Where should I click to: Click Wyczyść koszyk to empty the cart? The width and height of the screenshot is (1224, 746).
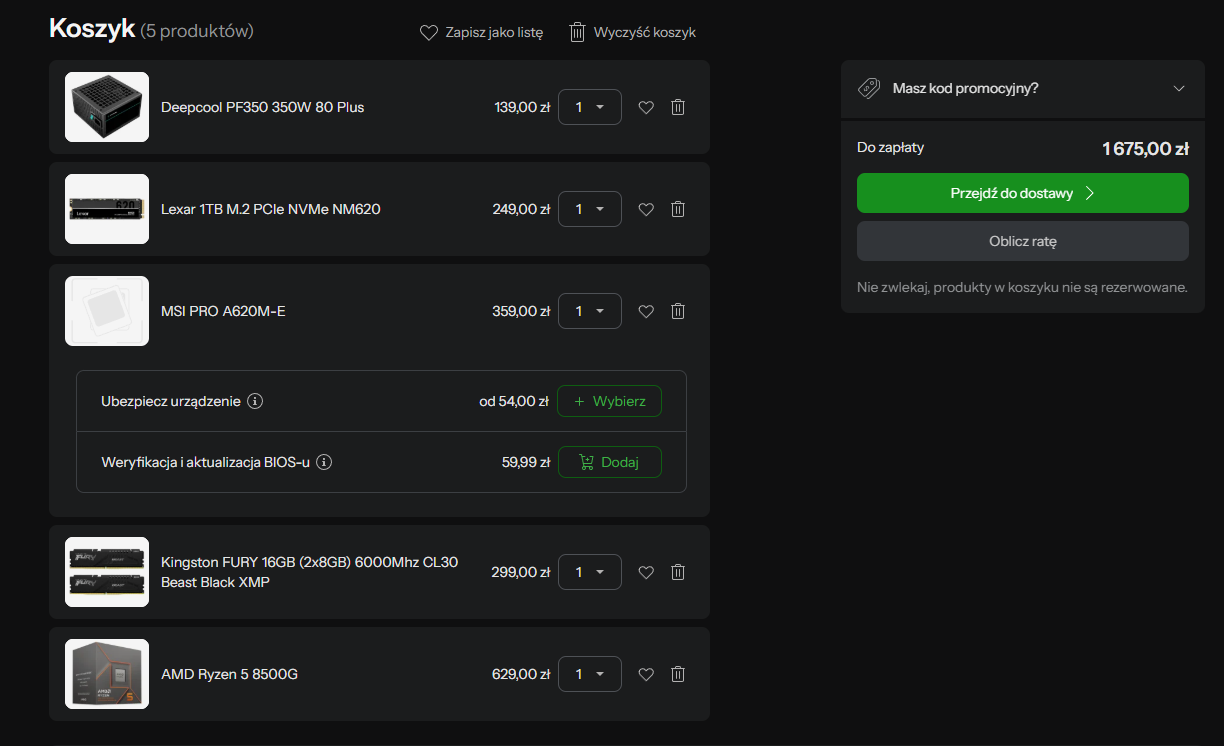coord(632,32)
